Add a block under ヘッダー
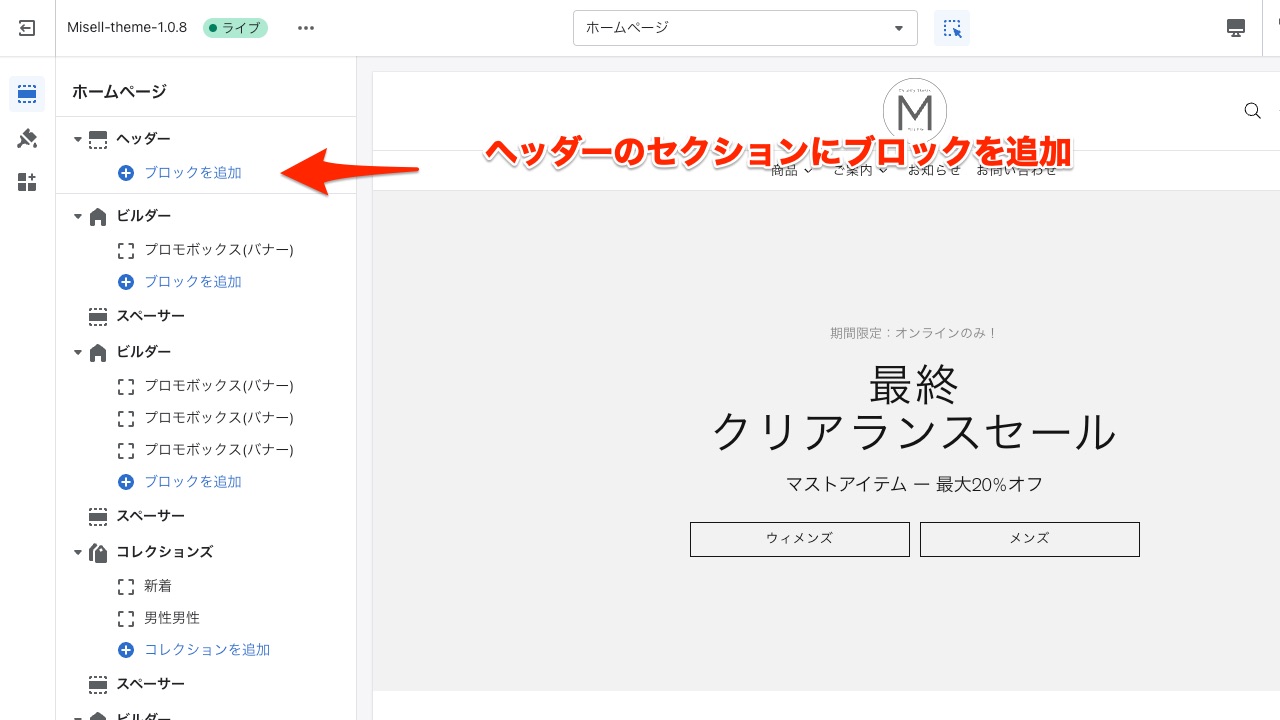 pos(193,173)
